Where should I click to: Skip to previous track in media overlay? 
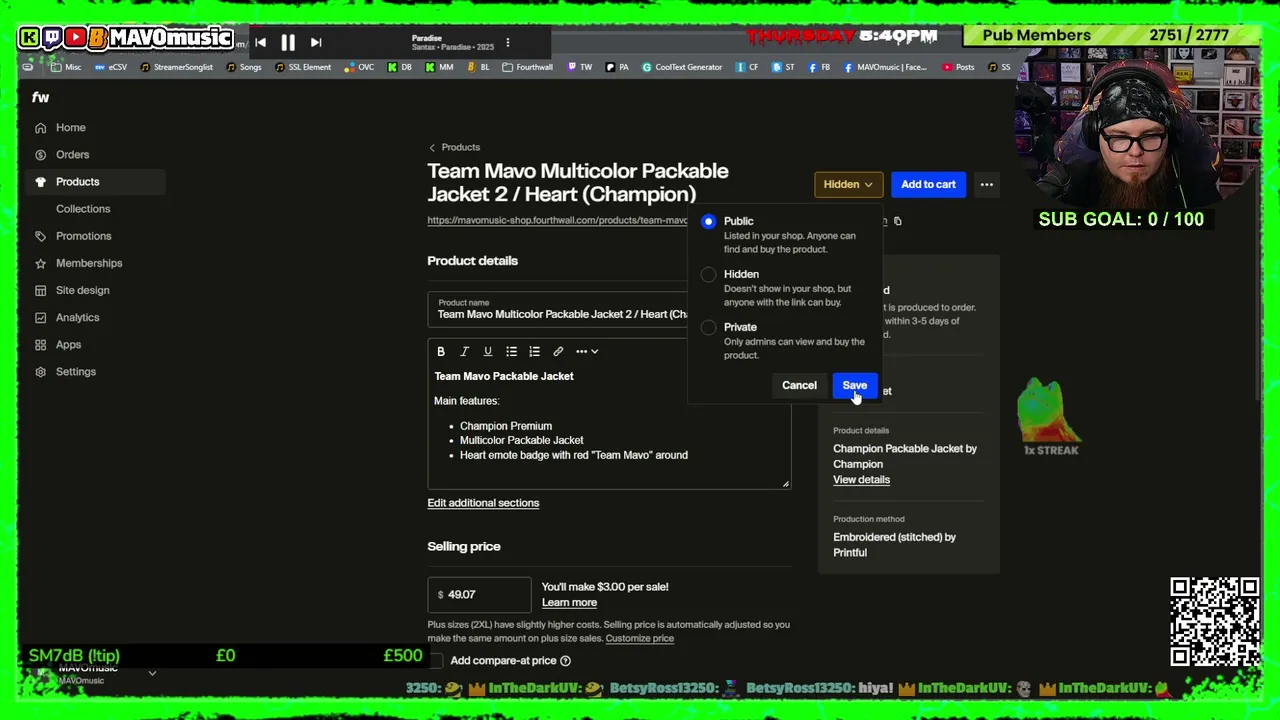coord(260,42)
